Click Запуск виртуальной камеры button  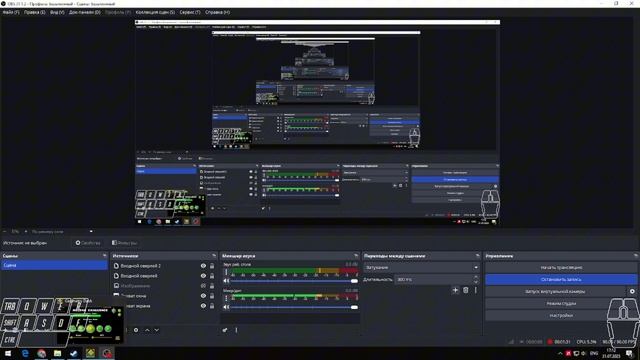(x=556, y=291)
